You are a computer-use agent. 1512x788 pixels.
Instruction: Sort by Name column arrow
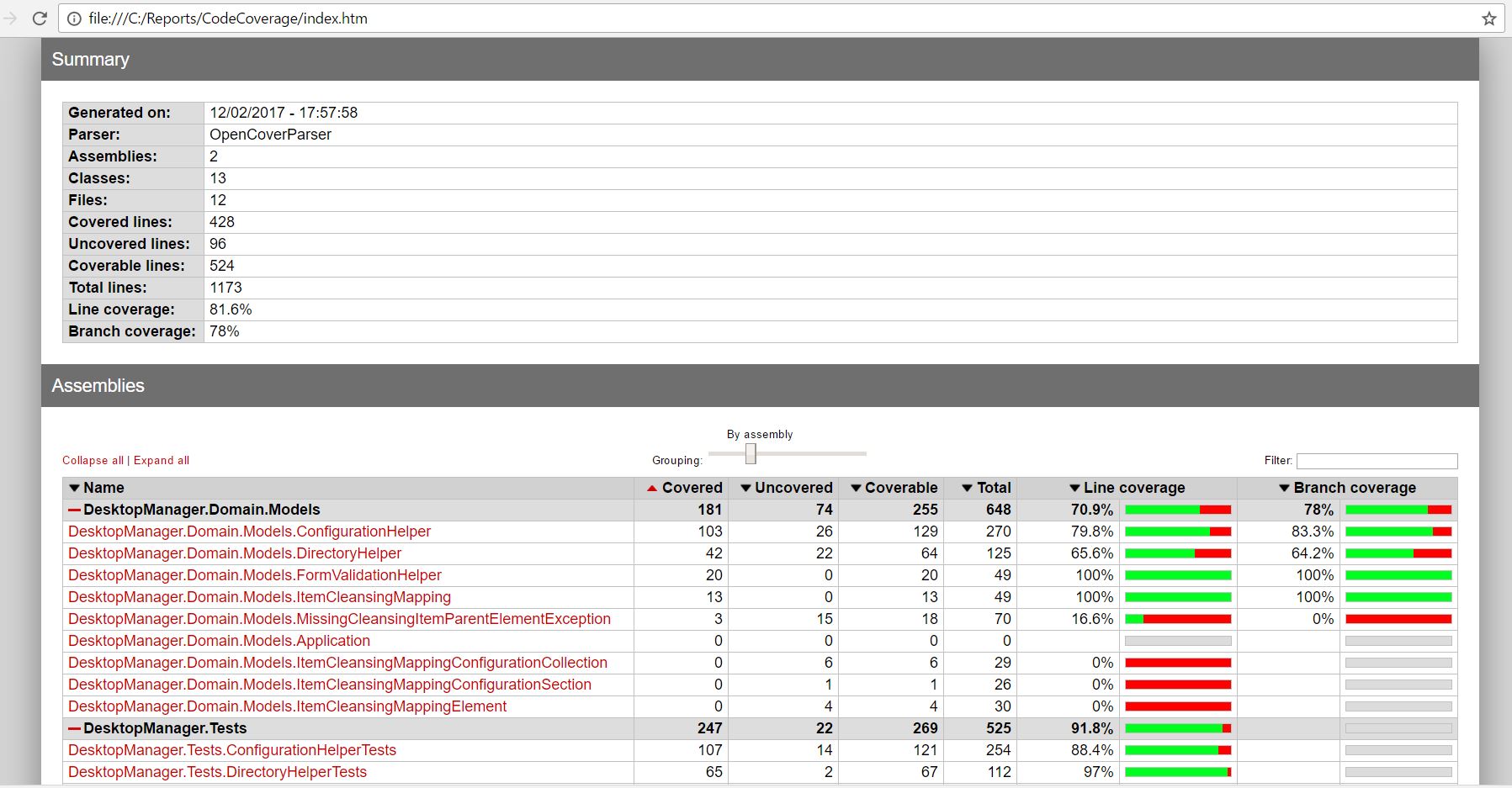tap(74, 488)
